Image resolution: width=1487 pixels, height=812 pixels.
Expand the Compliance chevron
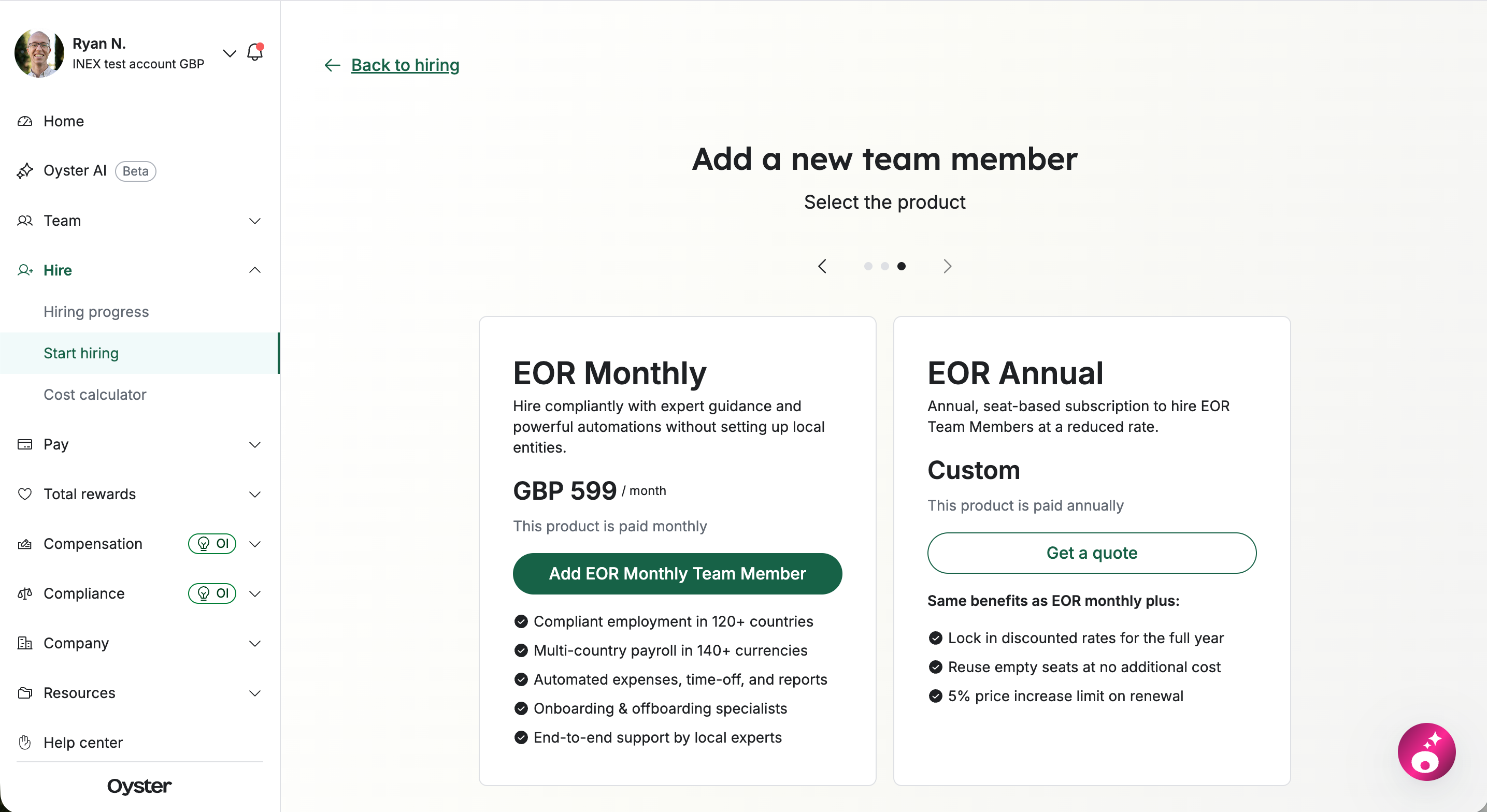(x=254, y=593)
